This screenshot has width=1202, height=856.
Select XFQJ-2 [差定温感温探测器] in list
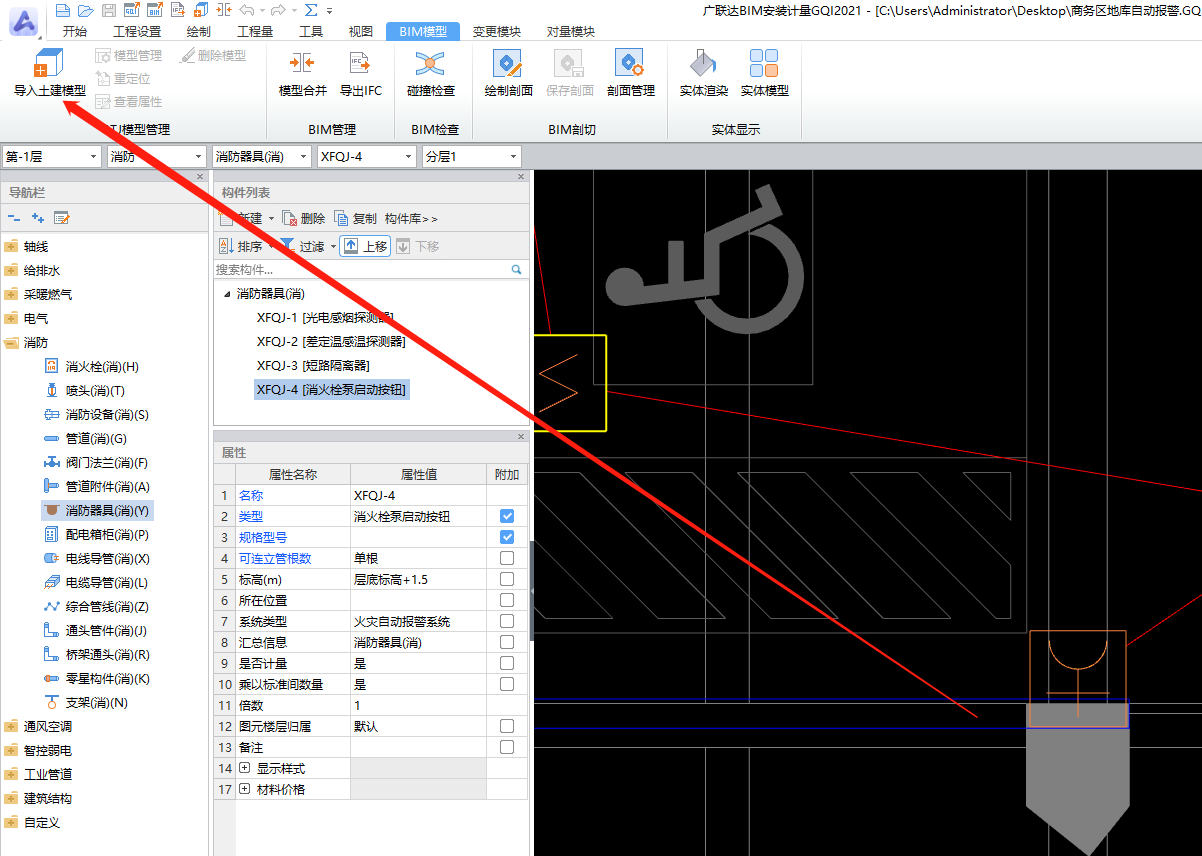click(331, 342)
